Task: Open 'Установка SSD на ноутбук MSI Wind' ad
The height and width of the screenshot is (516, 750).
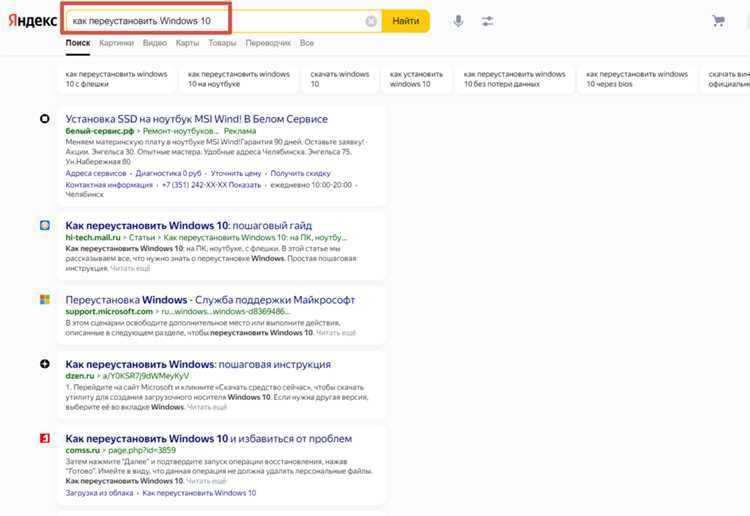Action: tap(197, 119)
